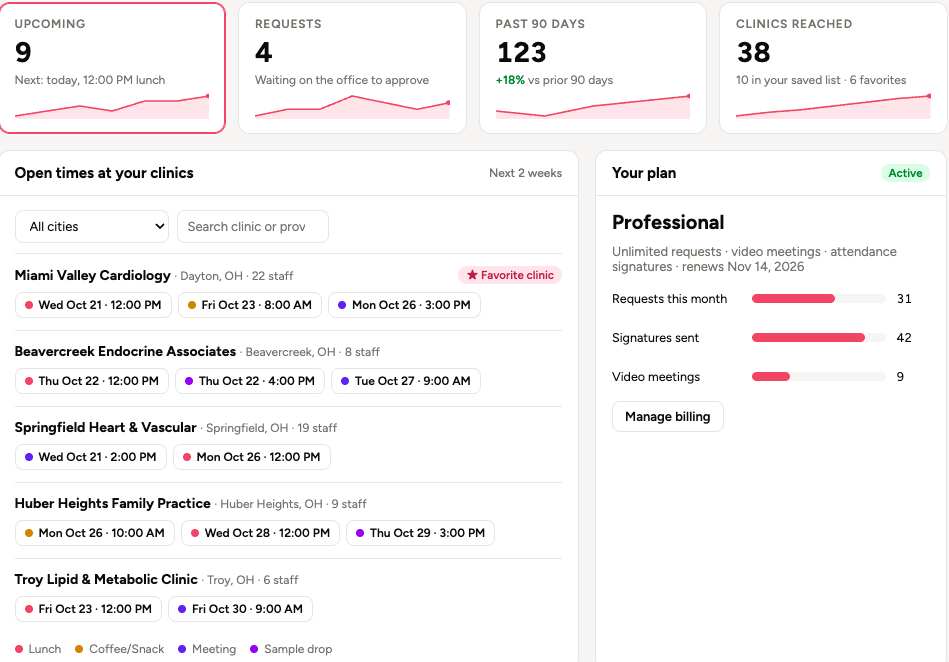
Task: Click the Upcoming card sparkline chart
Action: point(112,106)
